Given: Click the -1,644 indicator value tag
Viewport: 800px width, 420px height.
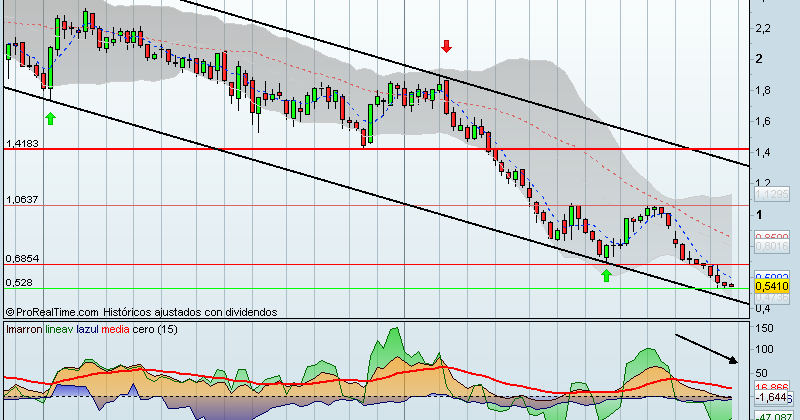Looking at the screenshot, I should (771, 398).
